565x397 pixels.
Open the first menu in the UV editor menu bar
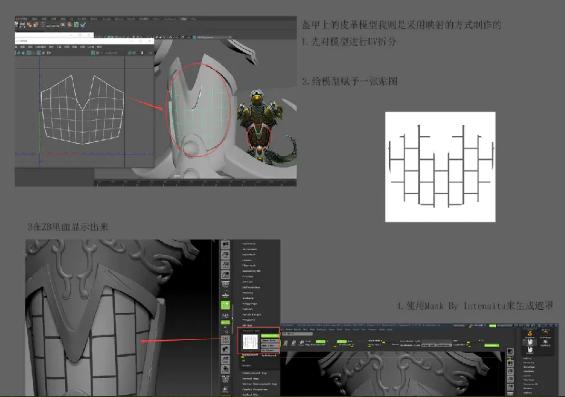click(17, 47)
